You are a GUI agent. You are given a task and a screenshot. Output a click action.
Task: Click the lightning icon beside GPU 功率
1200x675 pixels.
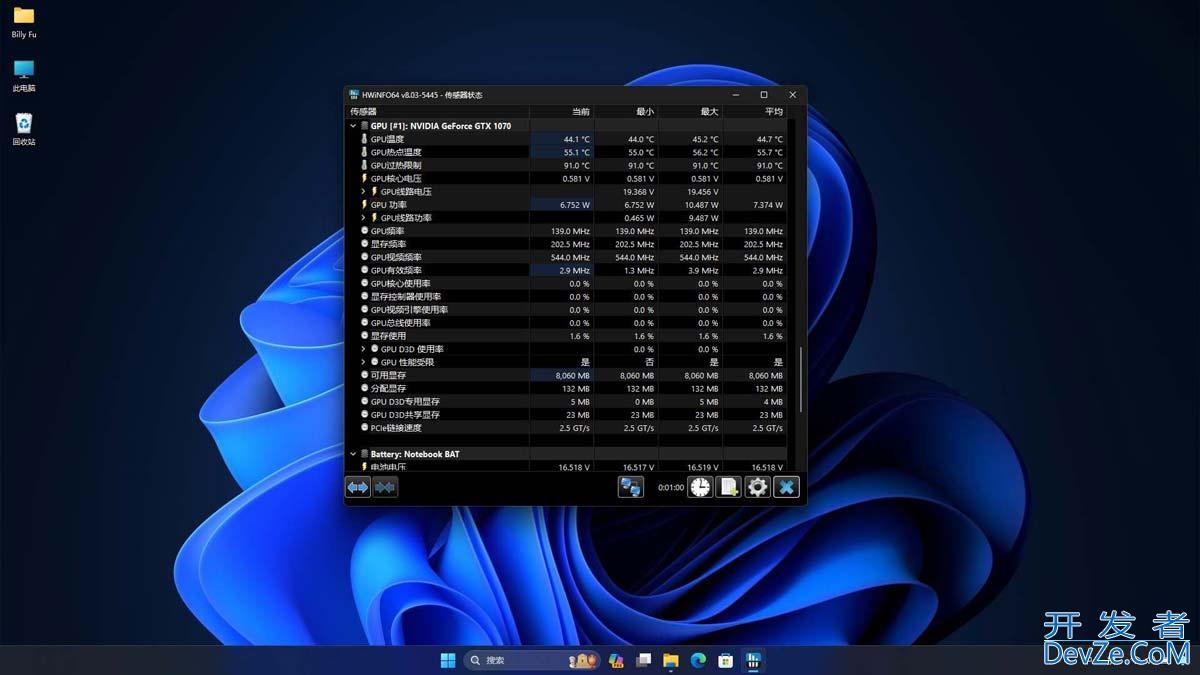[x=364, y=205]
